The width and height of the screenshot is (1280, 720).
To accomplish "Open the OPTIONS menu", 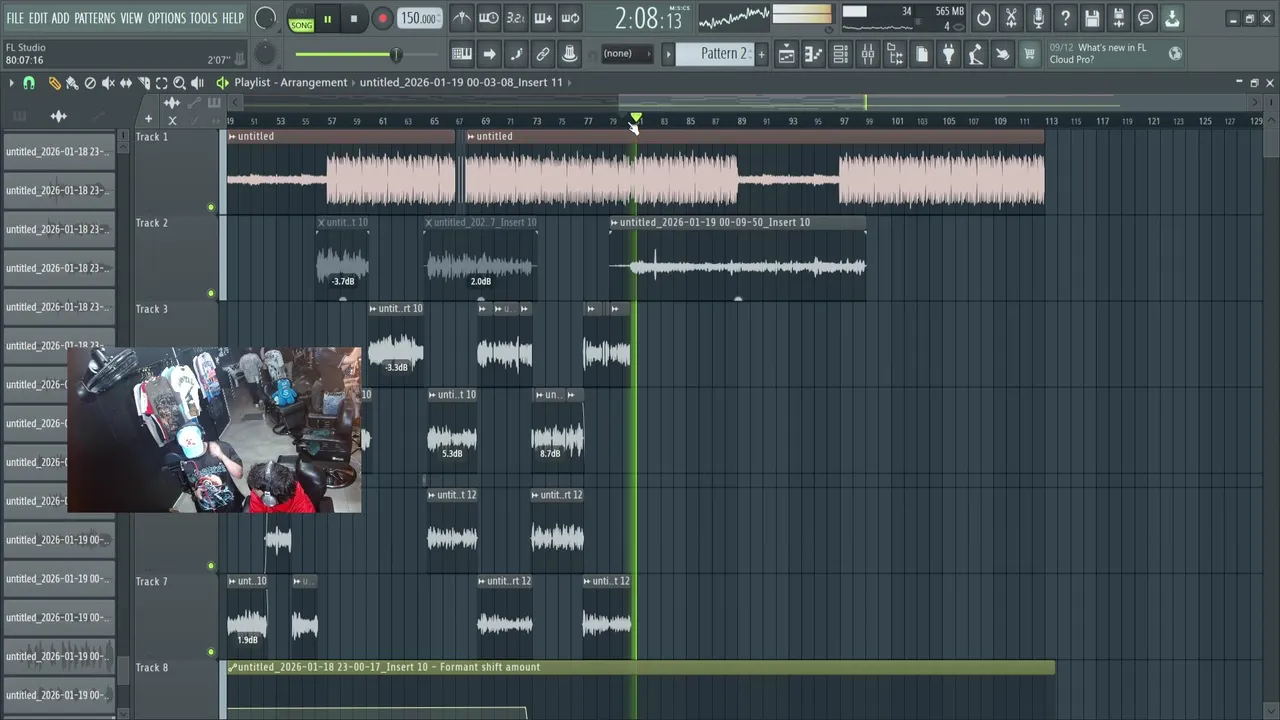I will (167, 18).
